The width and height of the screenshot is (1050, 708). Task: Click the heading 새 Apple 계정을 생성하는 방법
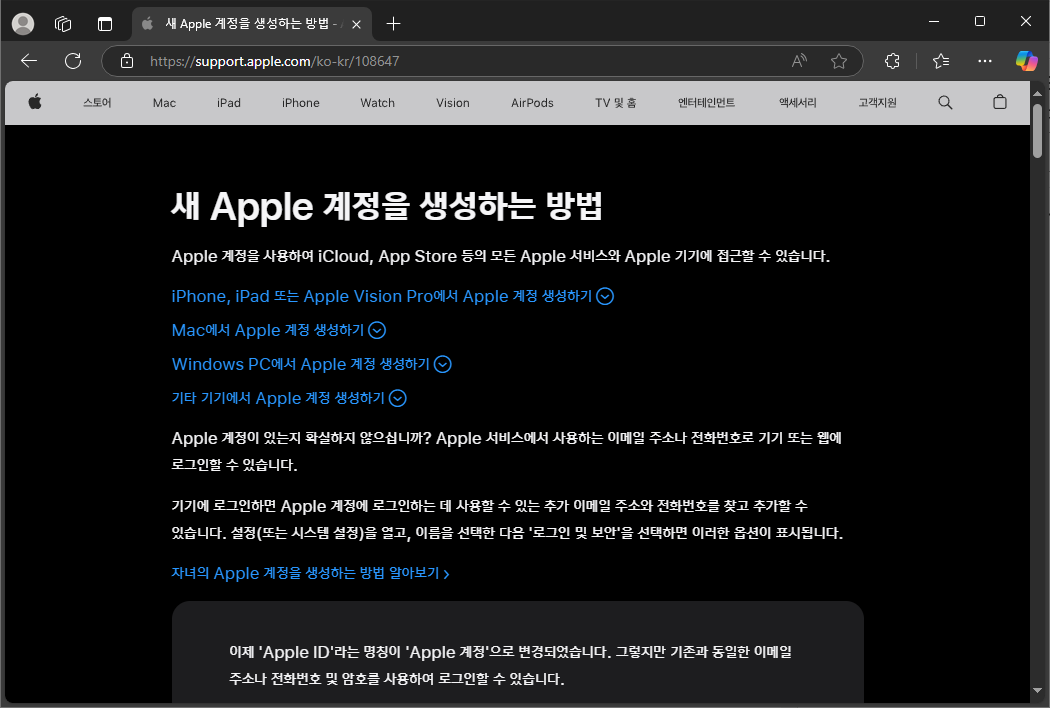[386, 206]
